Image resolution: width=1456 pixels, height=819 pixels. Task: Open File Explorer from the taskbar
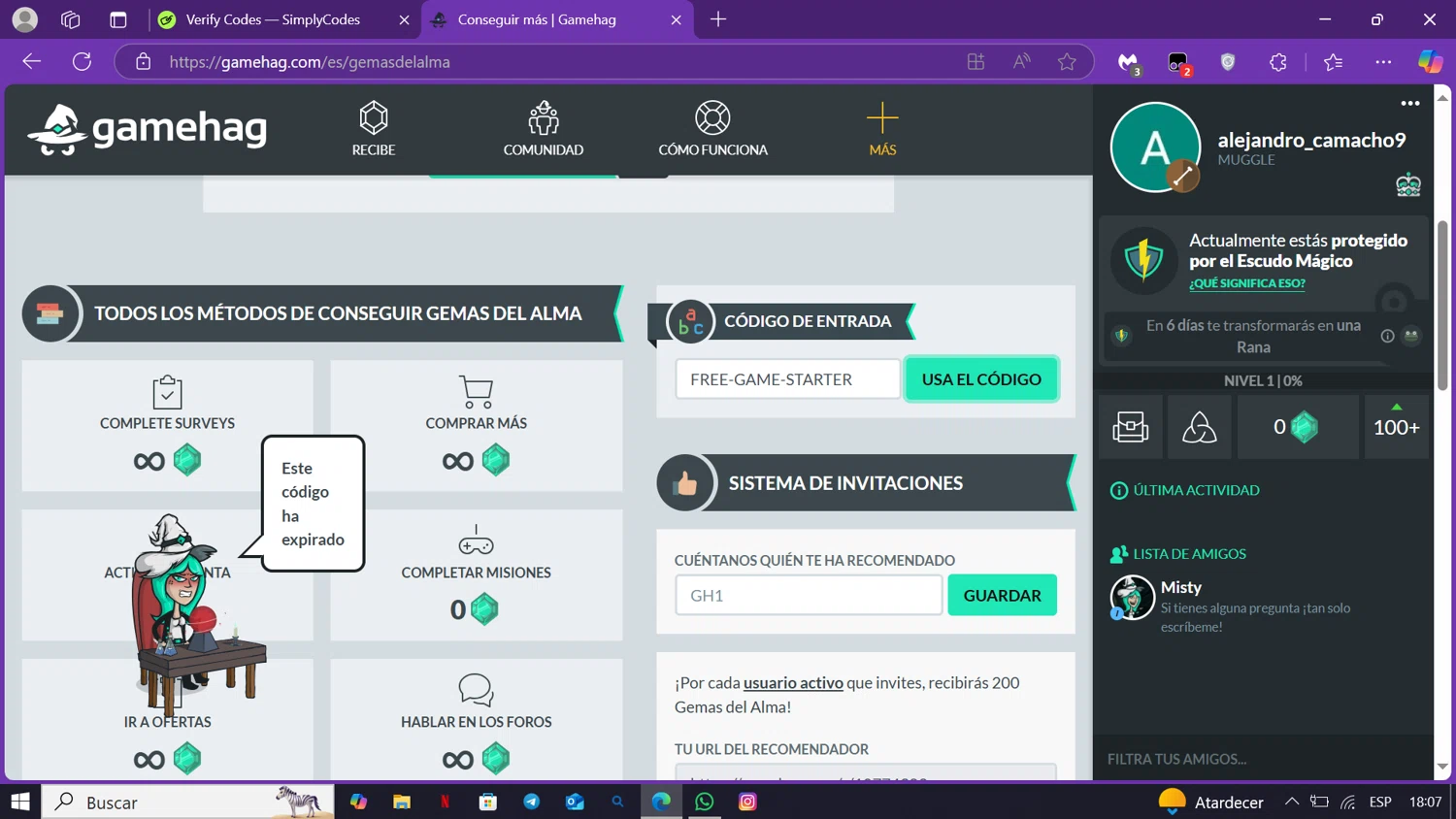(x=402, y=802)
